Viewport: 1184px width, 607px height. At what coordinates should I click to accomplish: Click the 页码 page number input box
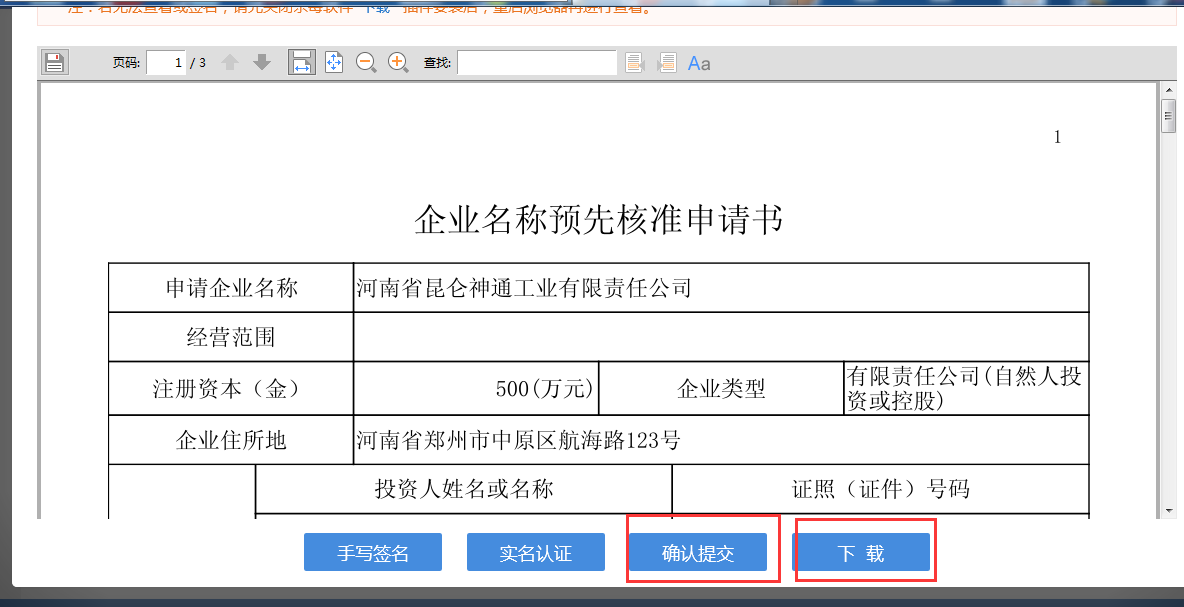click(165, 61)
